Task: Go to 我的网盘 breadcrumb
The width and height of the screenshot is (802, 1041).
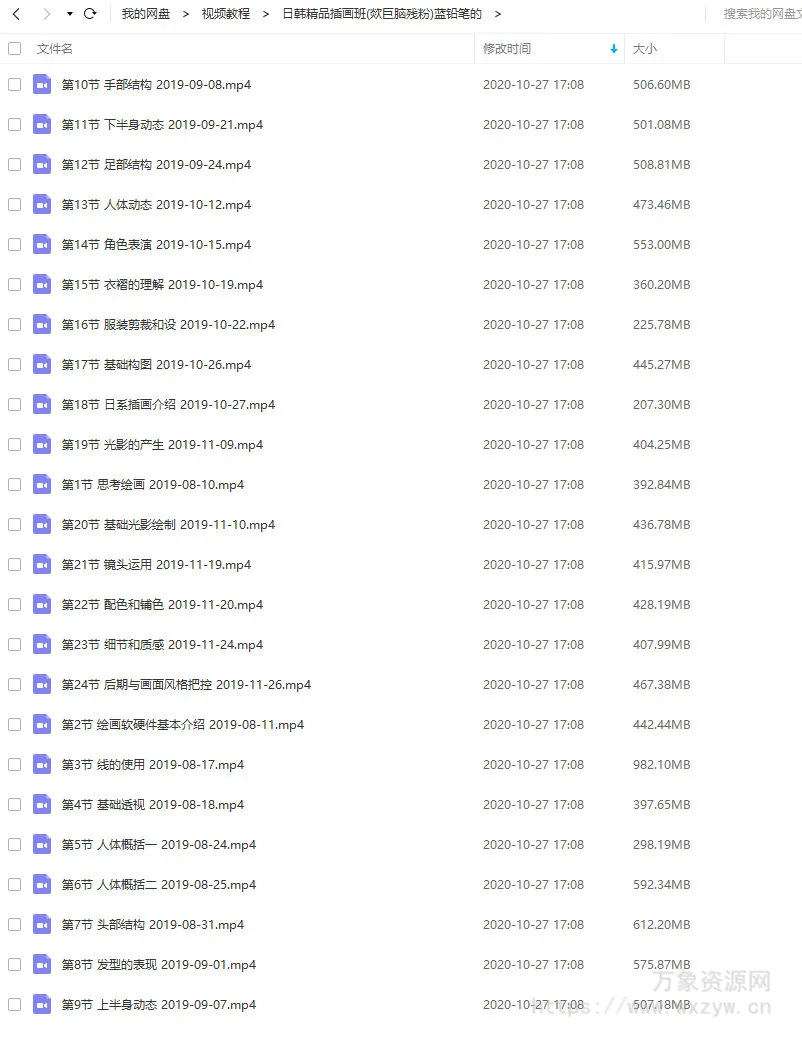Action: pyautogui.click(x=145, y=14)
